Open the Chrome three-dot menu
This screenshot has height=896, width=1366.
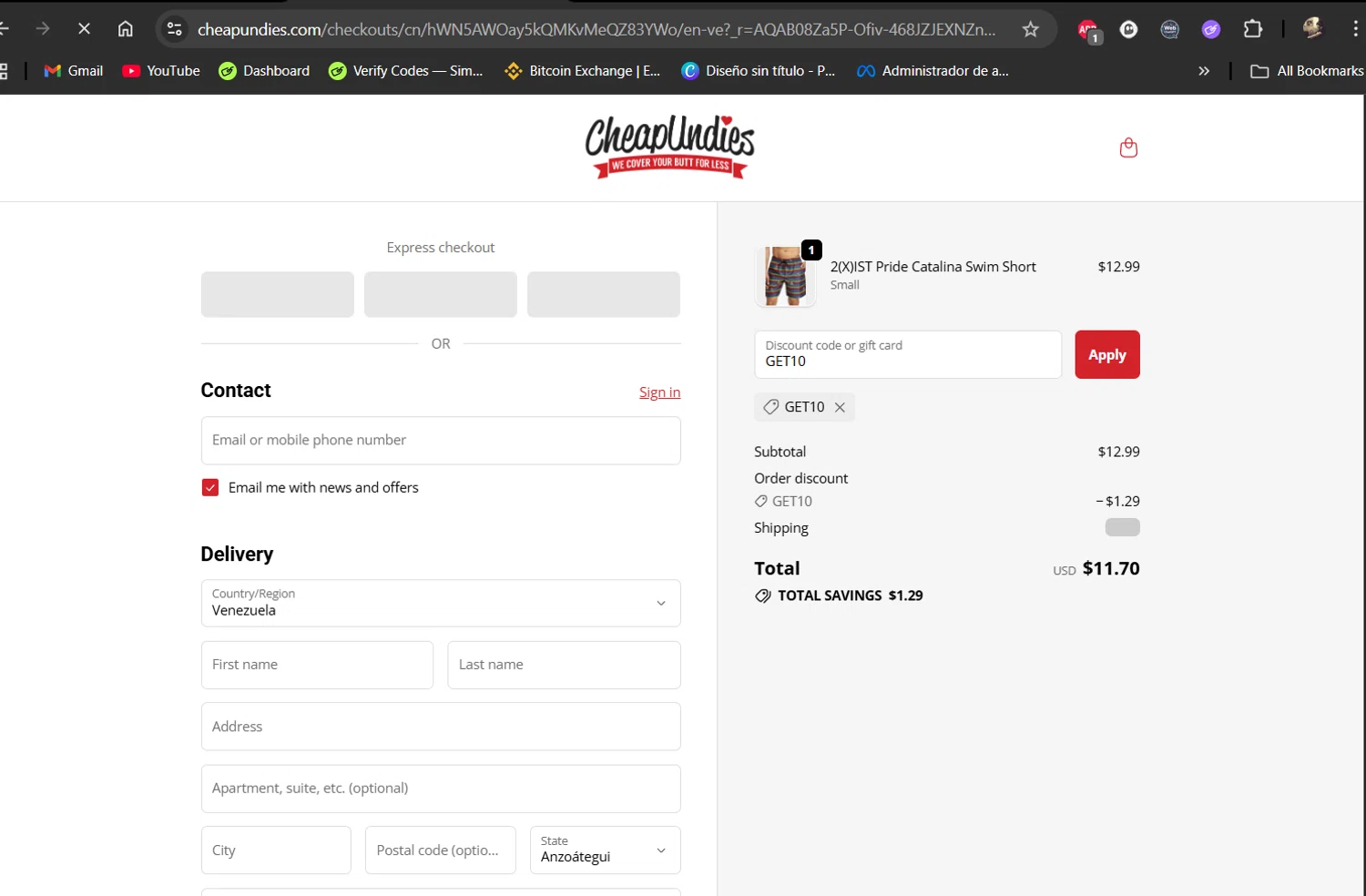tap(1355, 29)
